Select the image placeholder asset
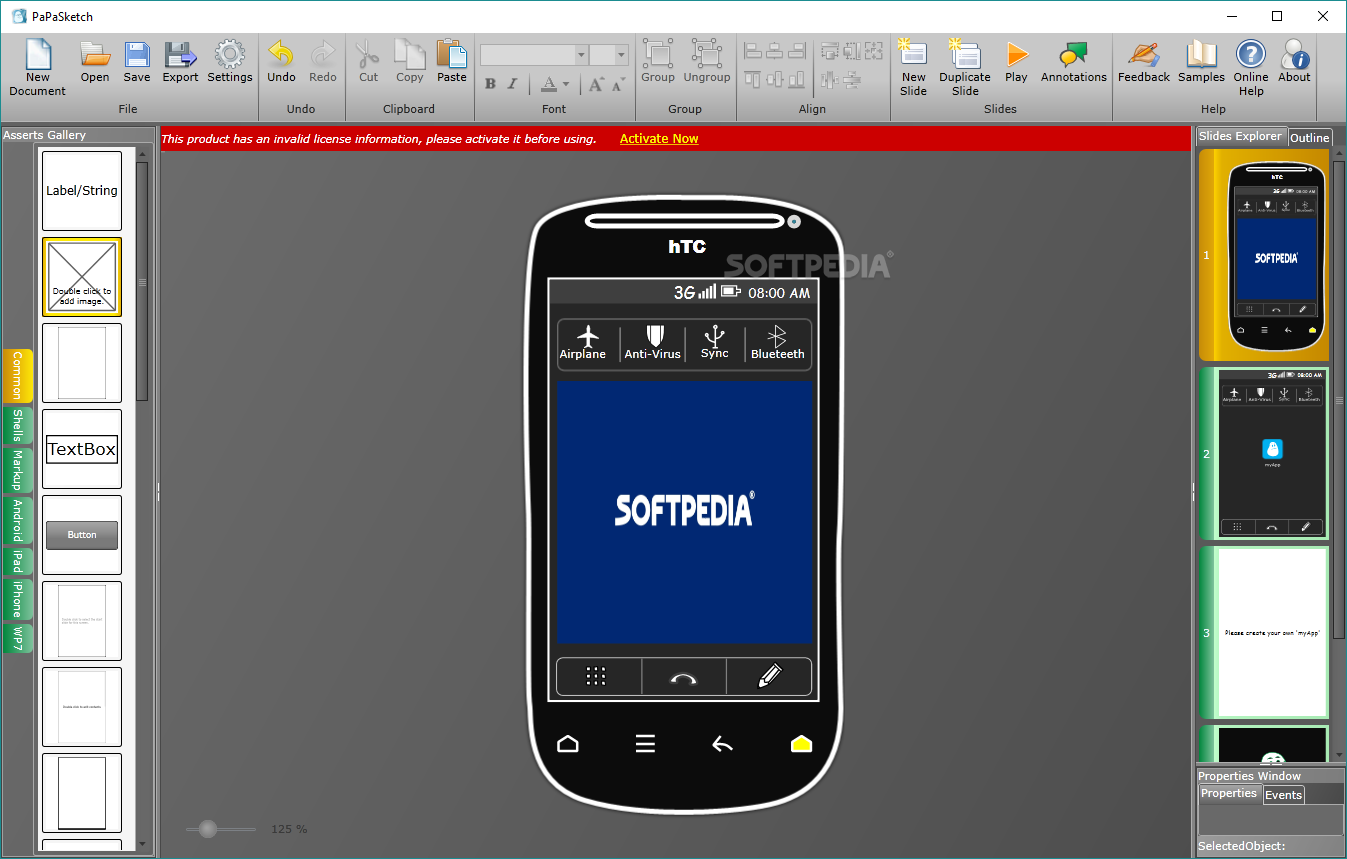 point(82,277)
